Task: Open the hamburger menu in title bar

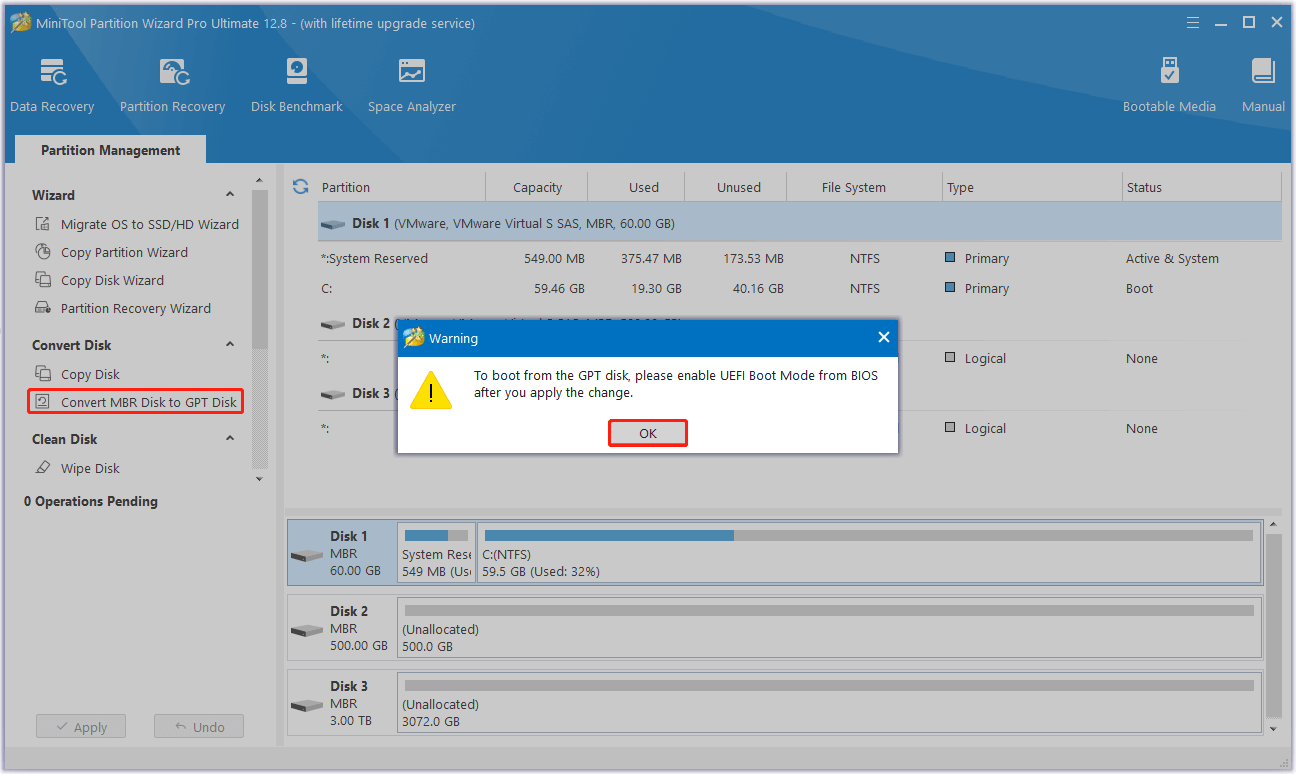Action: 1193,22
